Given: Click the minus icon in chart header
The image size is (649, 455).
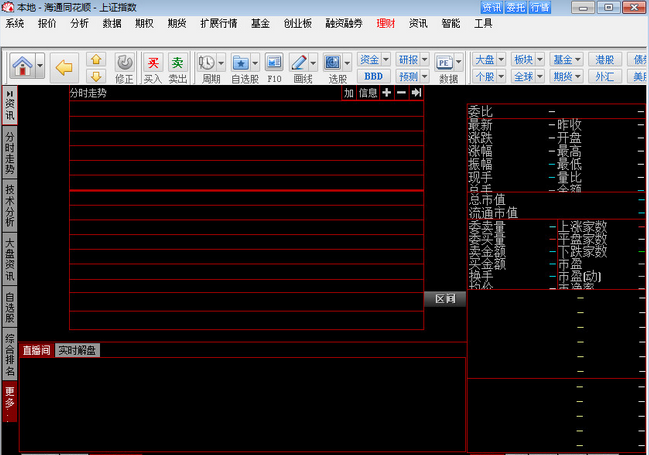Looking at the screenshot, I should coord(401,93).
